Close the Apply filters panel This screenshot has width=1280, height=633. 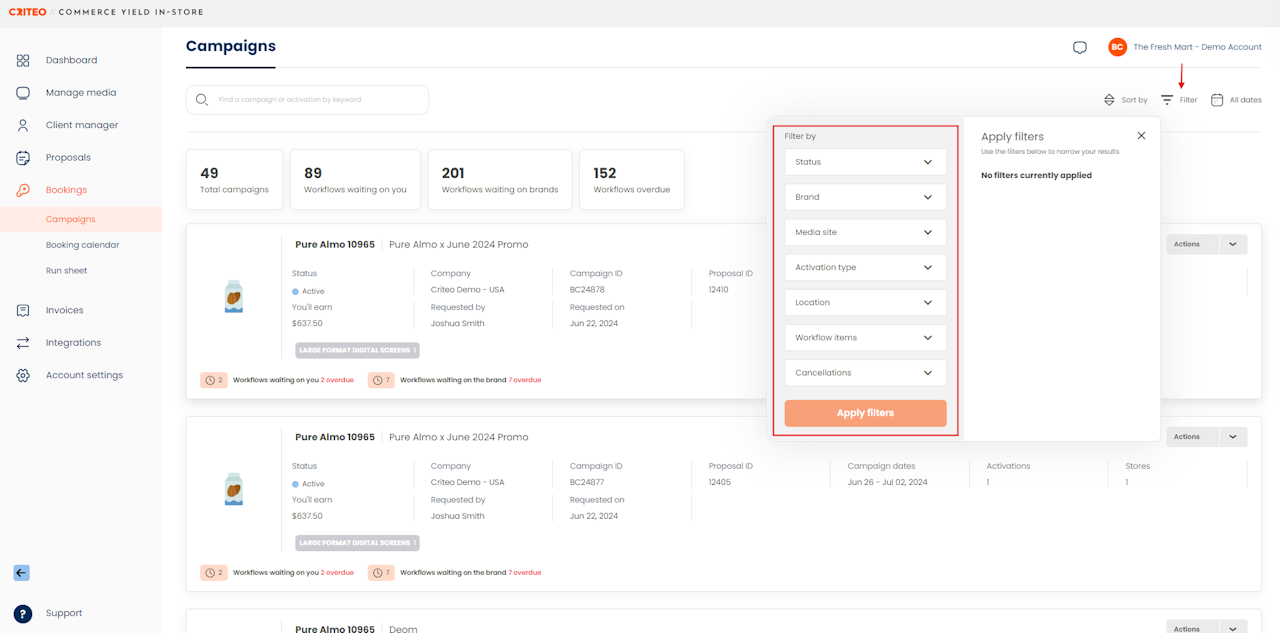(x=1142, y=135)
